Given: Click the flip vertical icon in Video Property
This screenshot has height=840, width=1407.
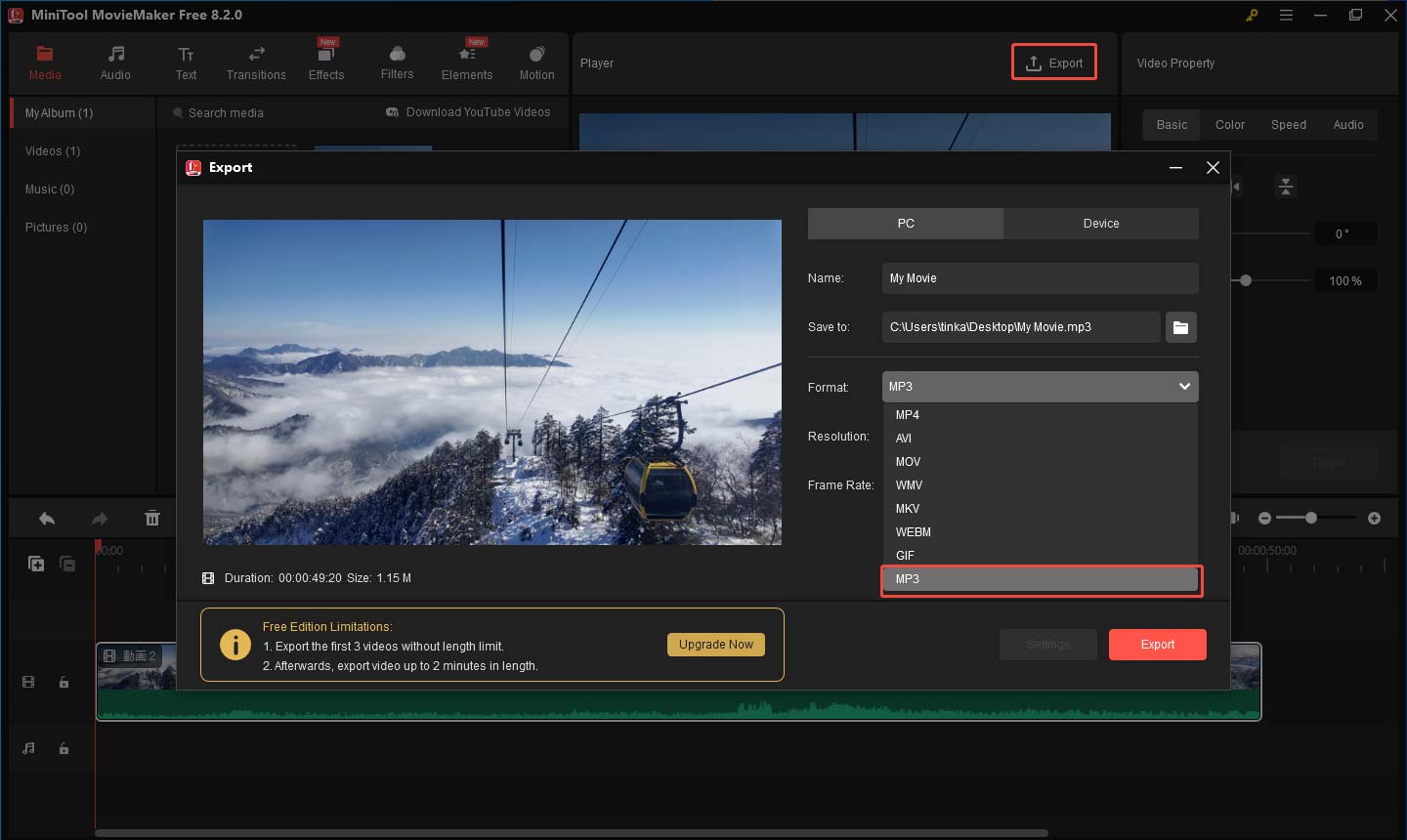Looking at the screenshot, I should [x=1286, y=186].
